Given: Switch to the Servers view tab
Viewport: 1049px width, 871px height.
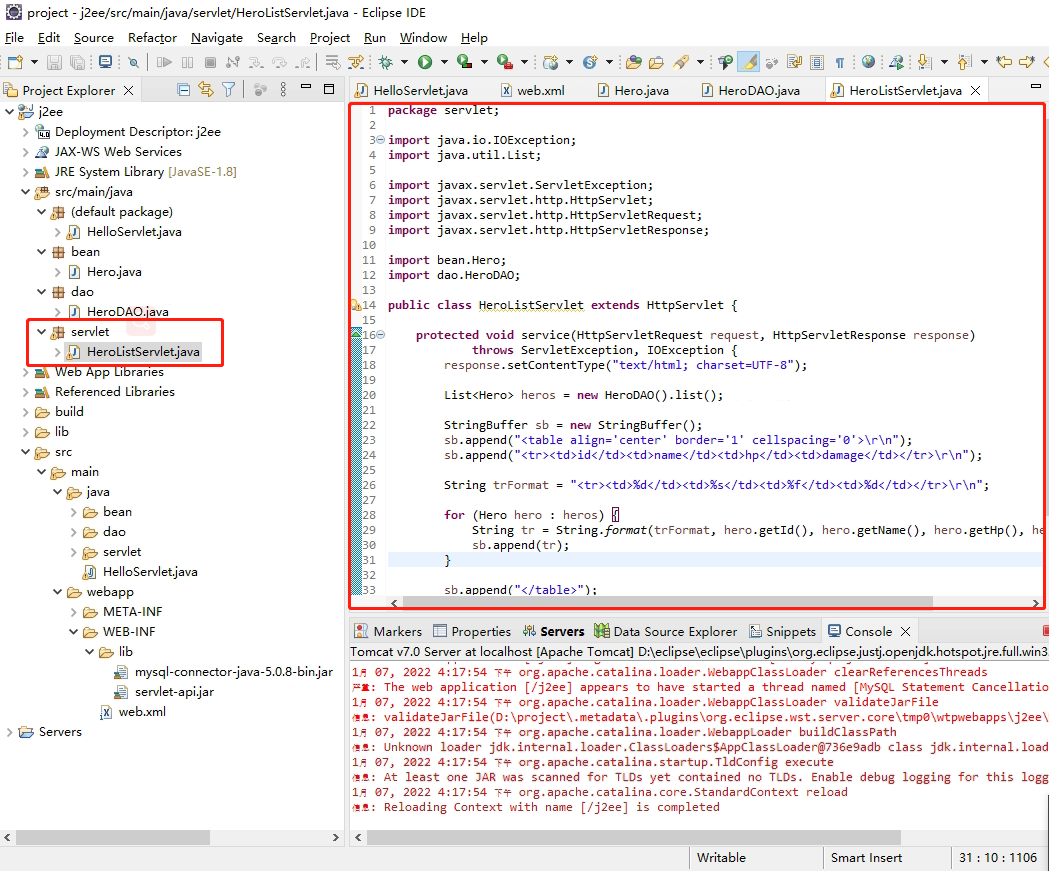Looking at the screenshot, I should [x=553, y=632].
